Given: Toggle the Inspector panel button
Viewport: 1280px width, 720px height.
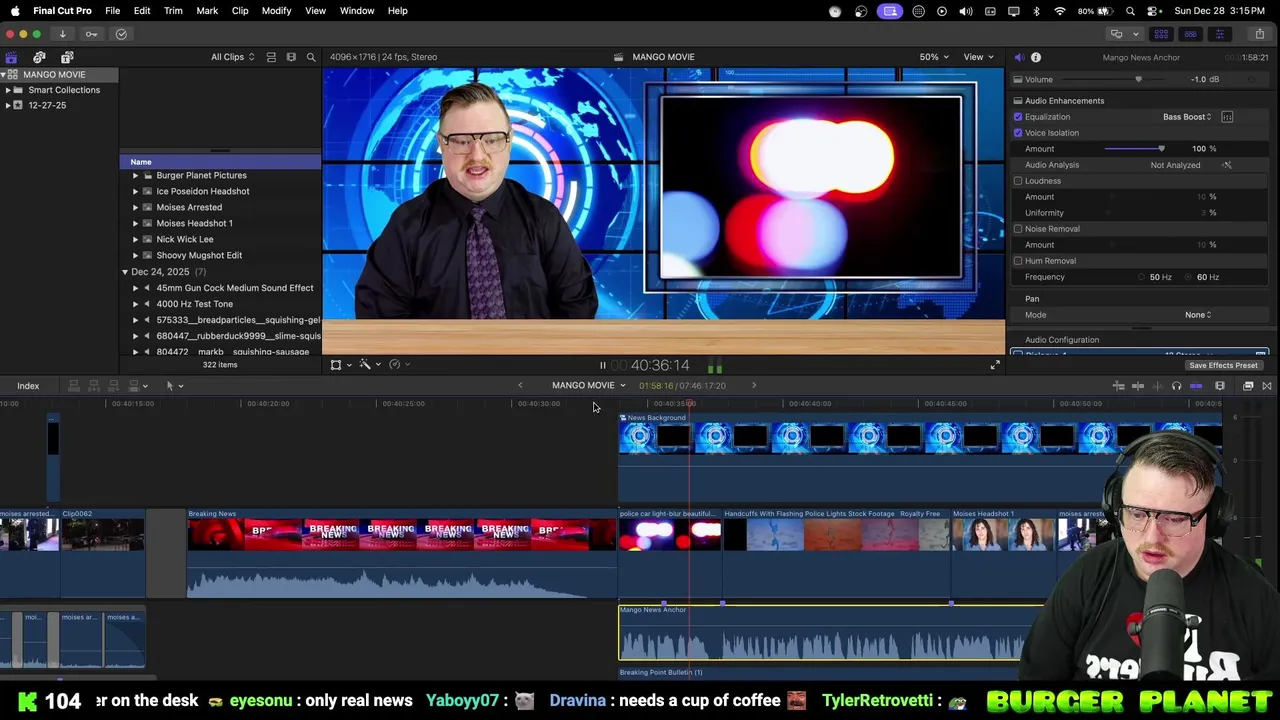Looking at the screenshot, I should (x=1219, y=34).
